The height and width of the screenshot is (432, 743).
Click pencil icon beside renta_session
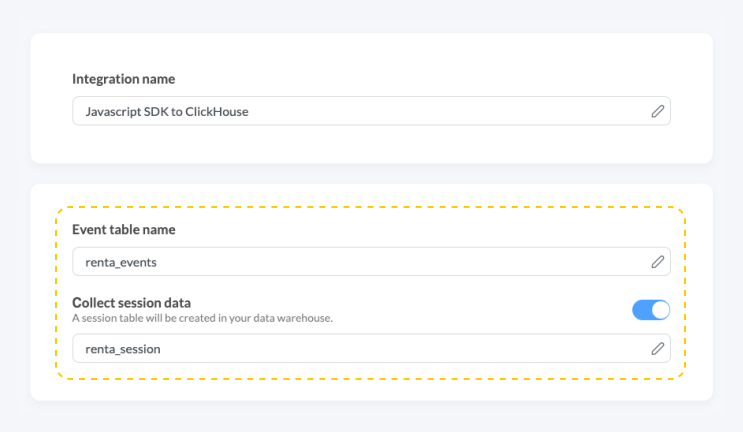tap(657, 349)
